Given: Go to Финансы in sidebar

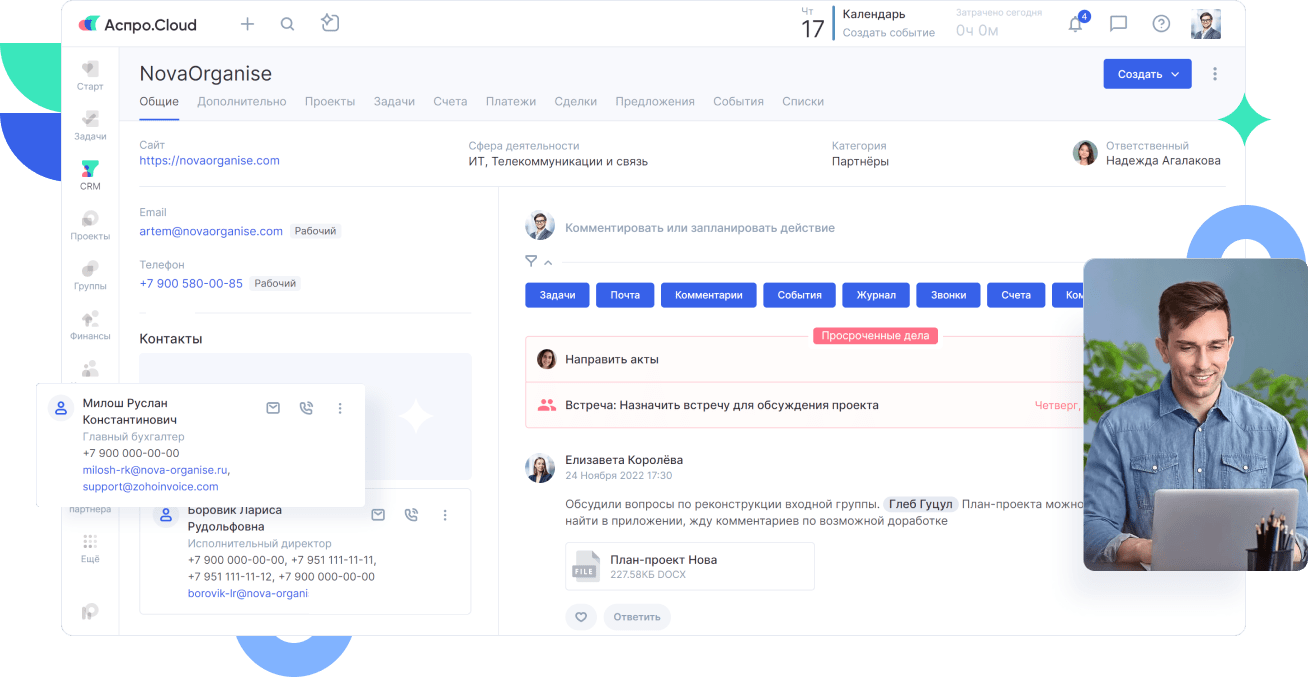Looking at the screenshot, I should coord(90,325).
